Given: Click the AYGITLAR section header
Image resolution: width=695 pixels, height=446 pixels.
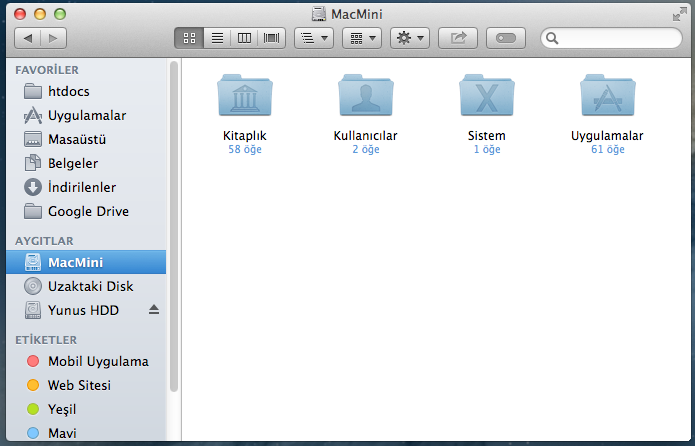Looking at the screenshot, I should 44,241.
